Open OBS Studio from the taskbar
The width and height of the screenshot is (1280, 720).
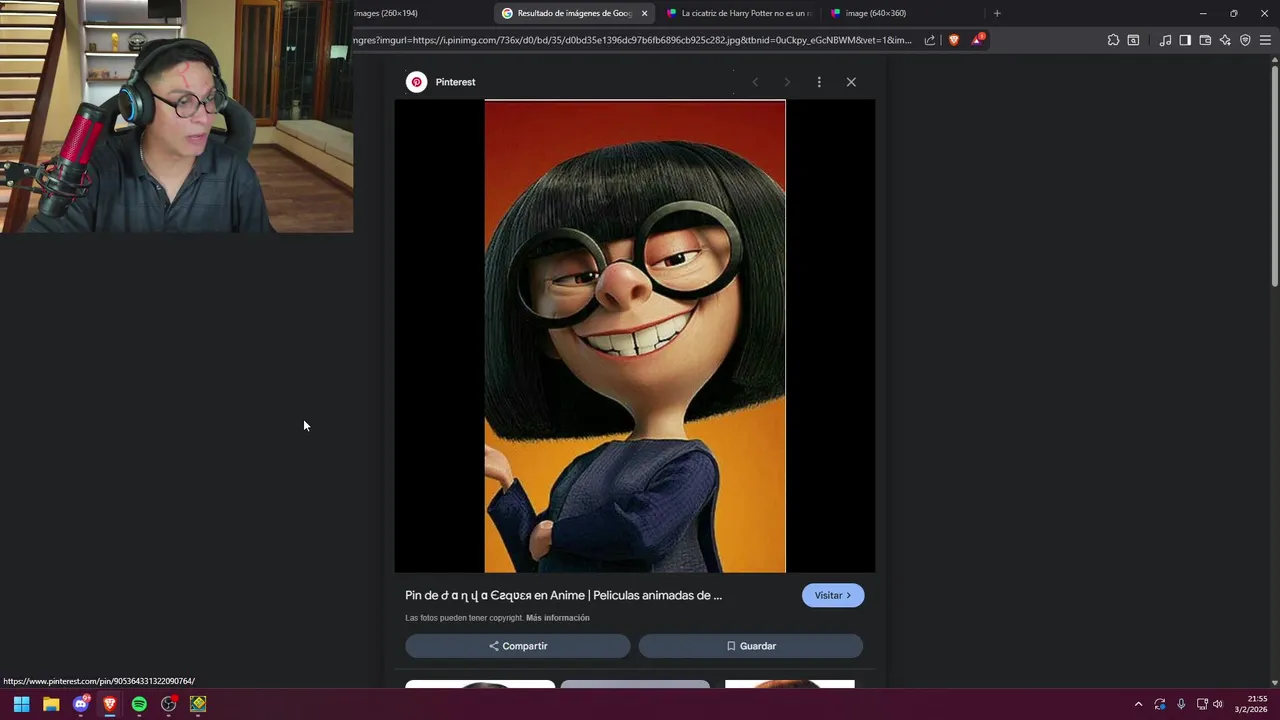pyautogui.click(x=169, y=704)
